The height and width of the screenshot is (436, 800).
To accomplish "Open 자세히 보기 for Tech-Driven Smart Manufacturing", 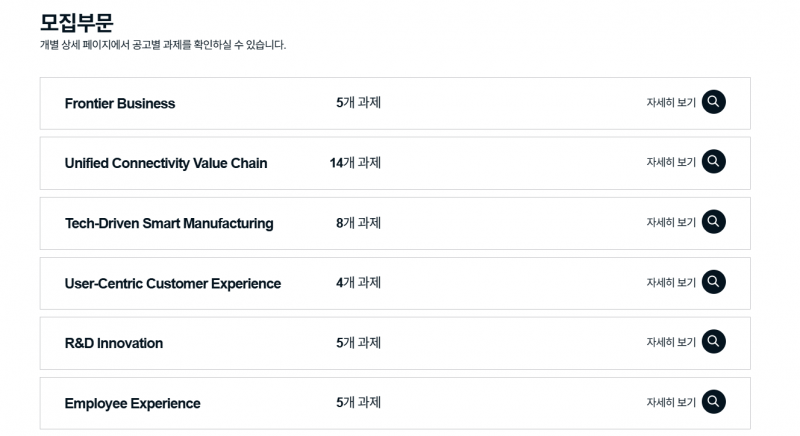I will (671, 223).
